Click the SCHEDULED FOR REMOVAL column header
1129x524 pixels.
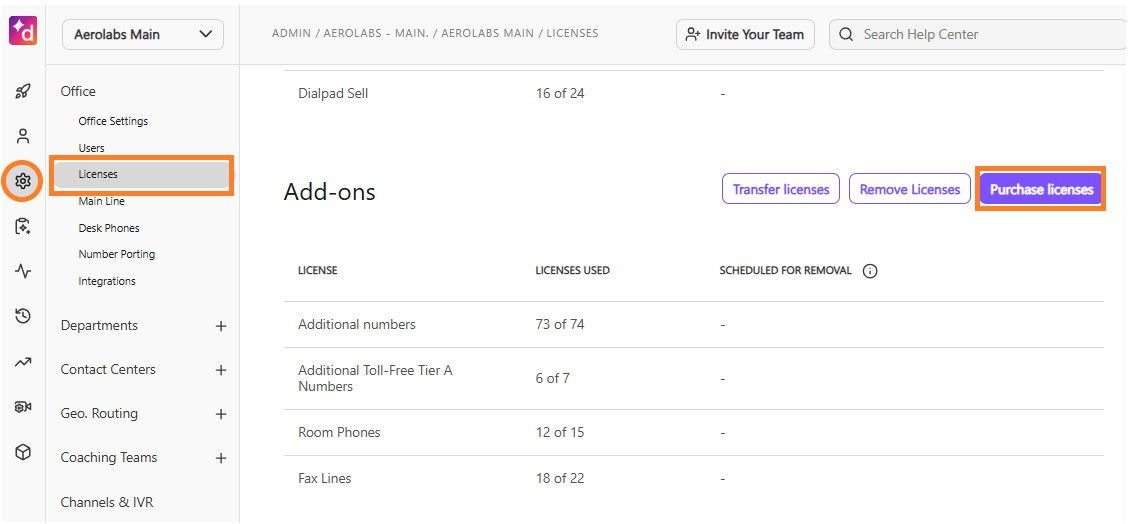coord(786,271)
